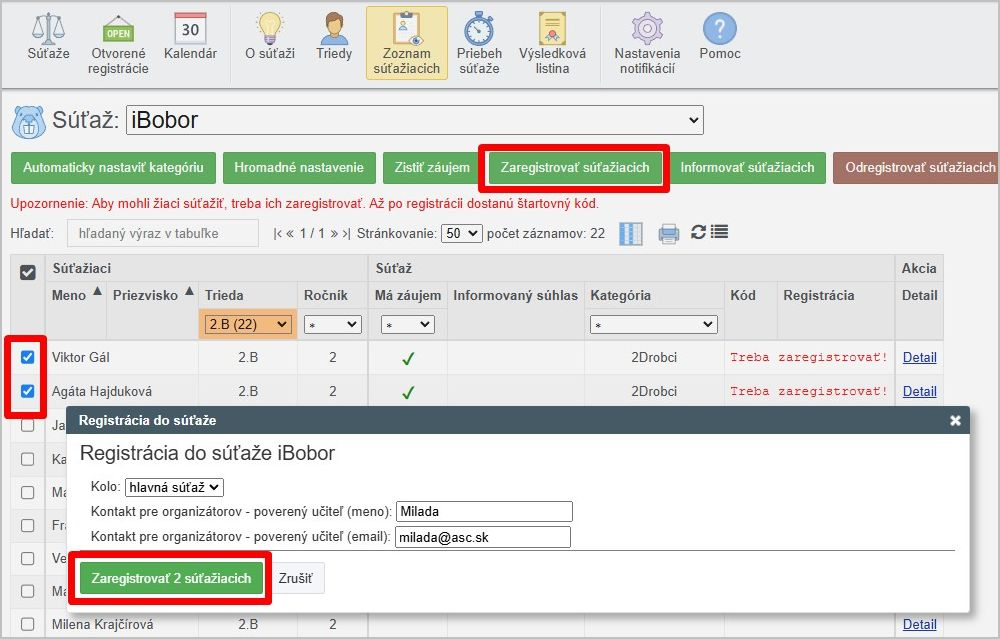
Task: Uncheck the checkbox for Viktor Gál
Action: [x=28, y=357]
